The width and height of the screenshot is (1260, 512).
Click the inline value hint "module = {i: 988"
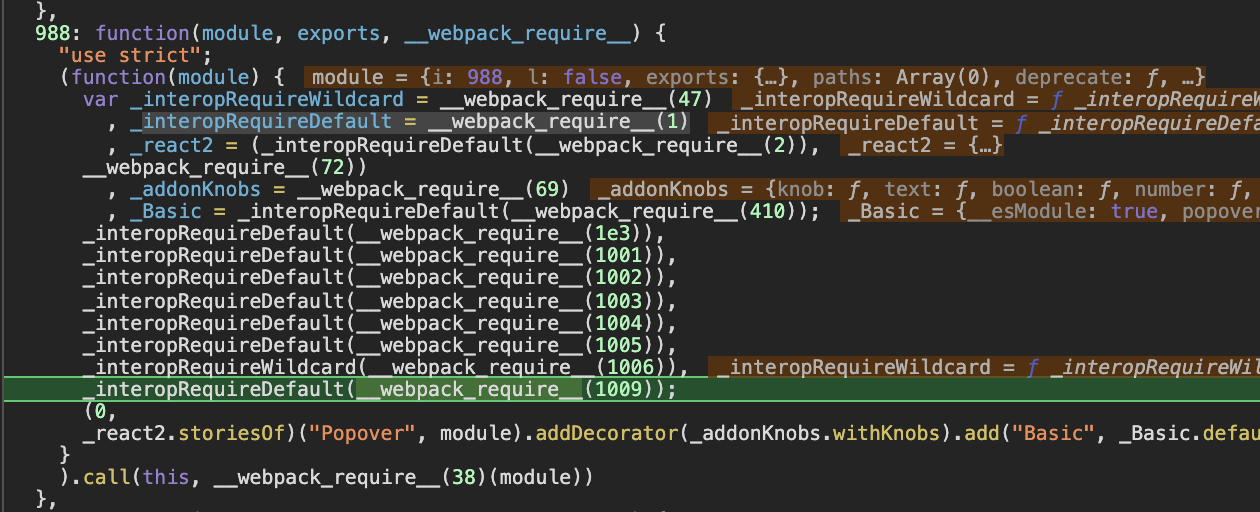pyautogui.click(x=409, y=77)
